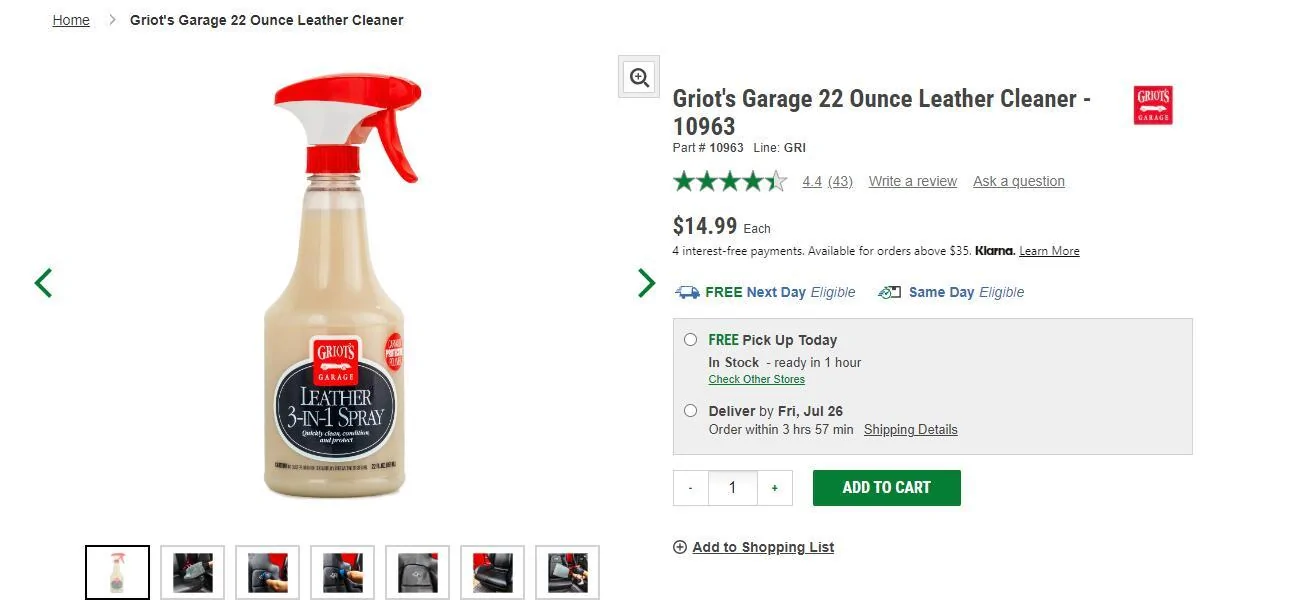Viewport: 1290px width, 600px height.
Task: Increase quantity with the plus button
Action: 774,488
